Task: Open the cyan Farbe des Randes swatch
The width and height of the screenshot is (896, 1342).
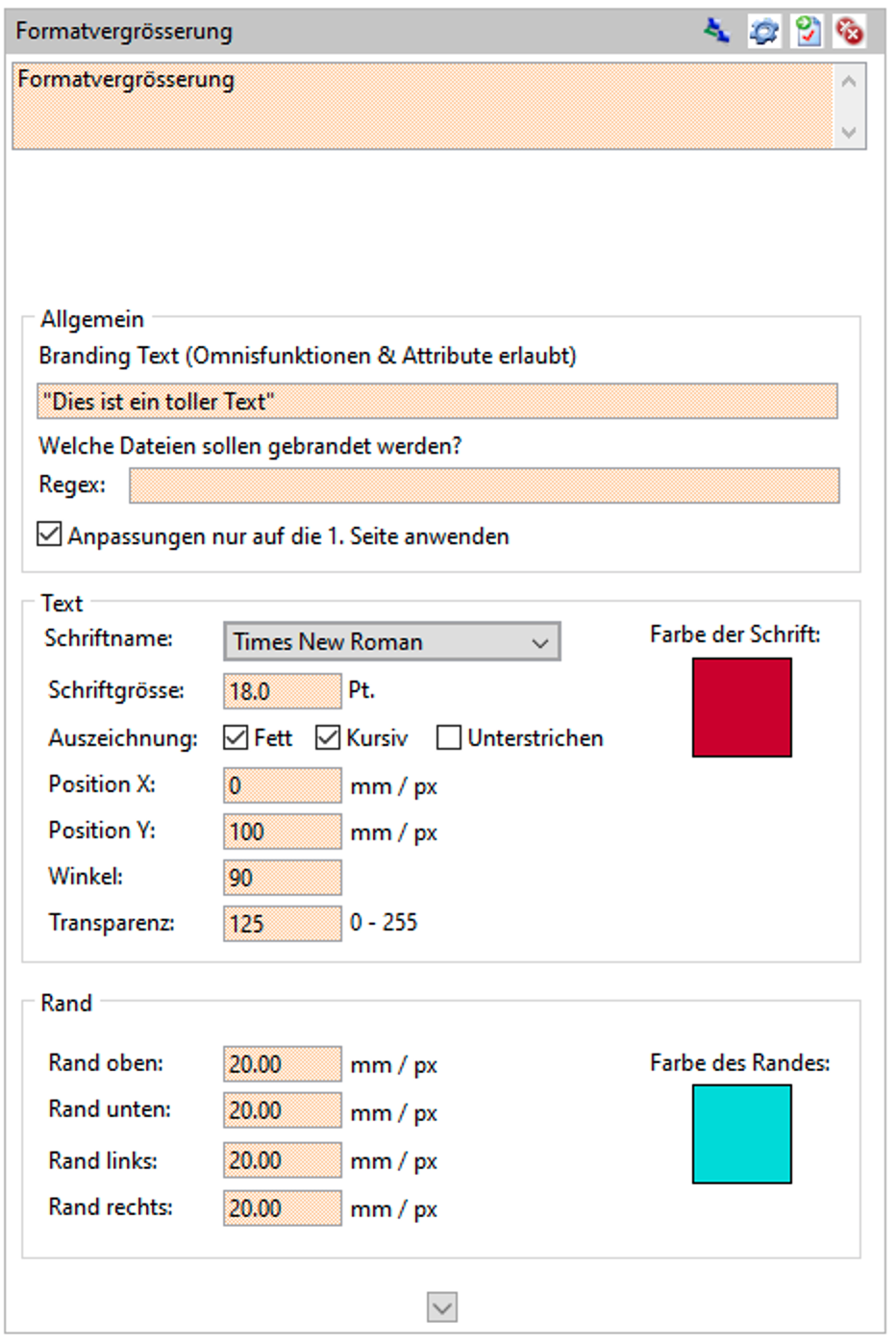Action: [x=741, y=1133]
